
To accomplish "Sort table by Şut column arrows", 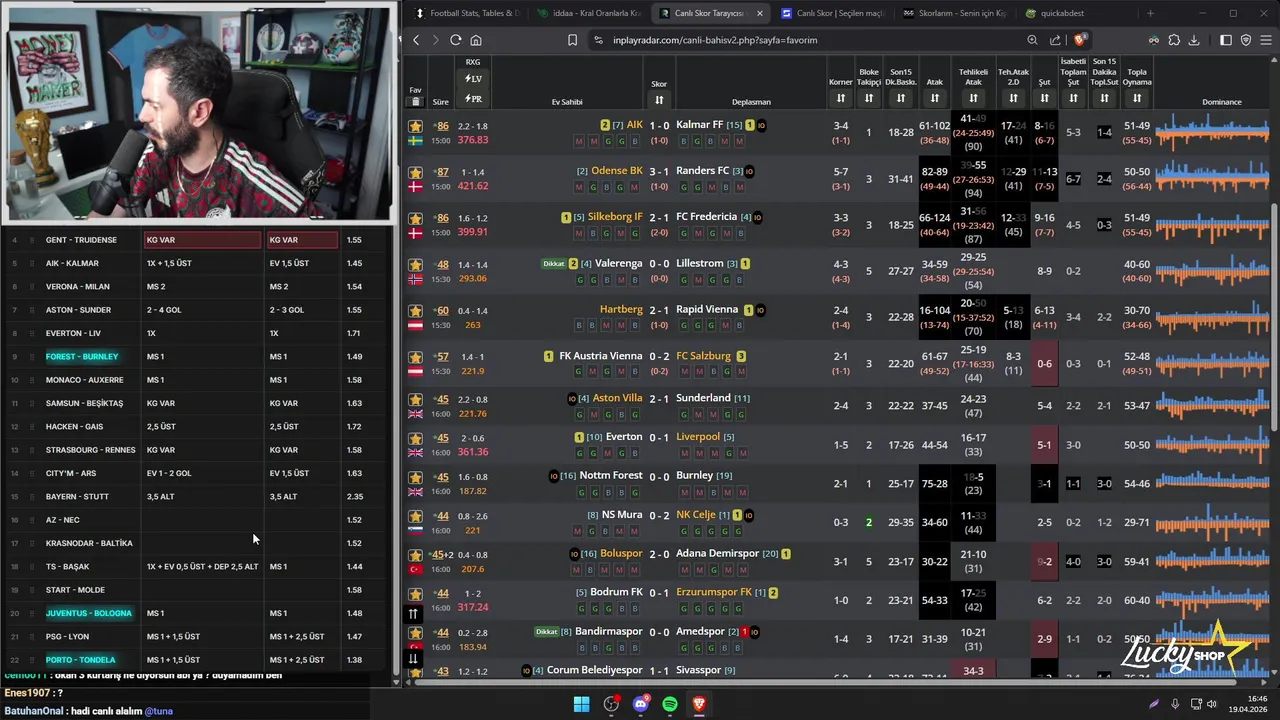I will click(x=1044, y=98).
